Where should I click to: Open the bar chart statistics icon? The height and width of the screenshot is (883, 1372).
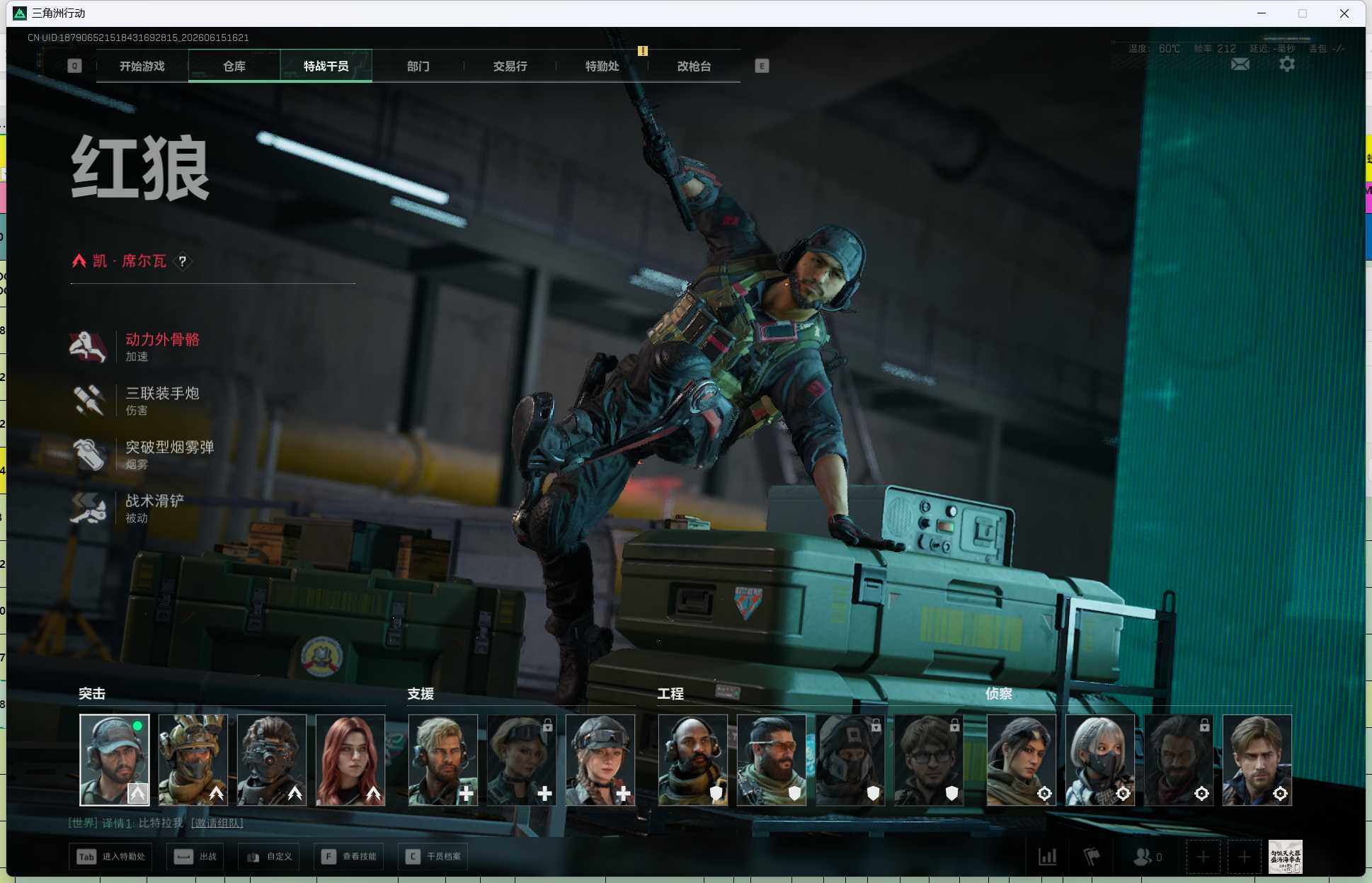coord(1048,857)
